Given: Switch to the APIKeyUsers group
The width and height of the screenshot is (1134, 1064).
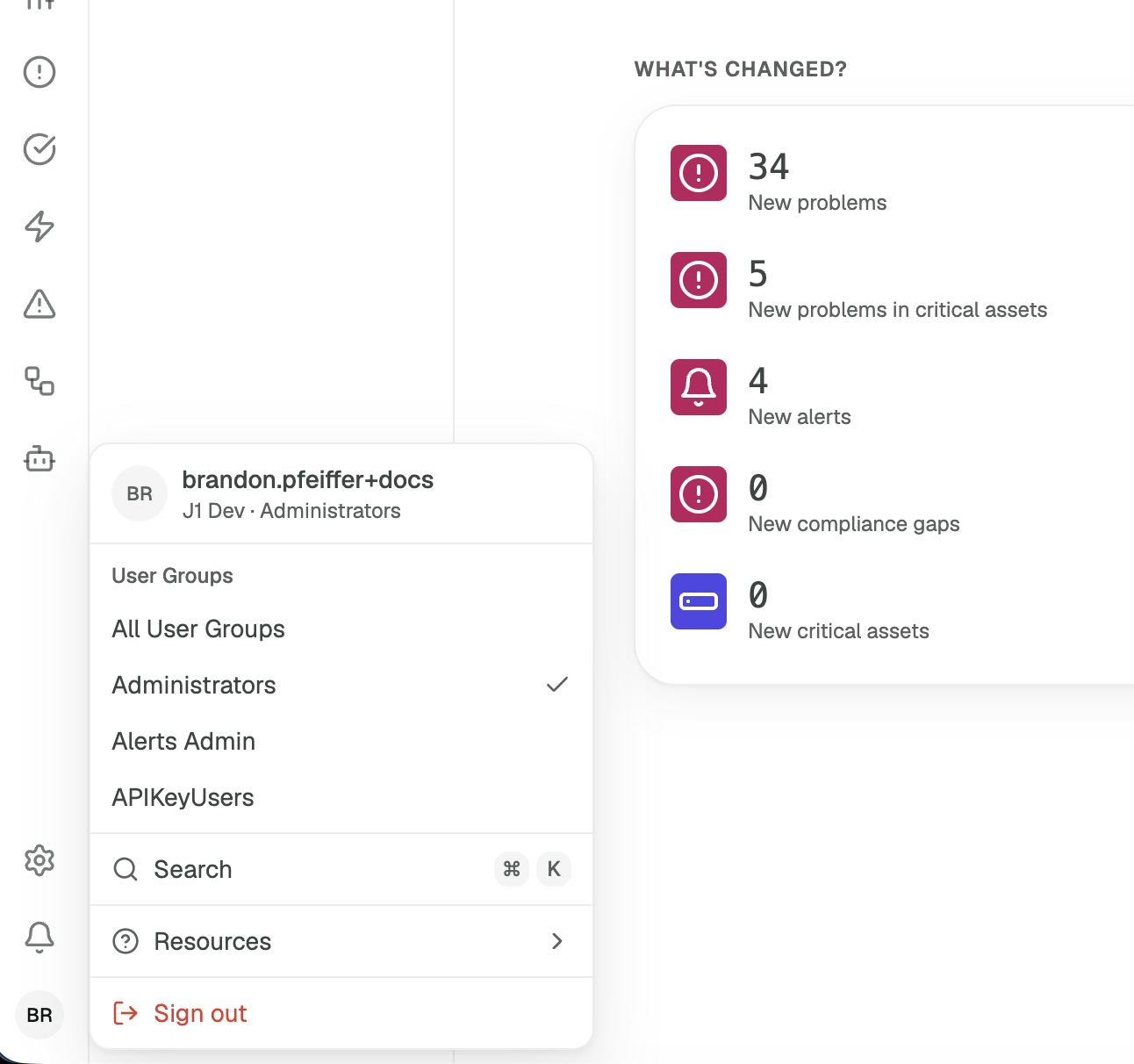Looking at the screenshot, I should click(341, 798).
